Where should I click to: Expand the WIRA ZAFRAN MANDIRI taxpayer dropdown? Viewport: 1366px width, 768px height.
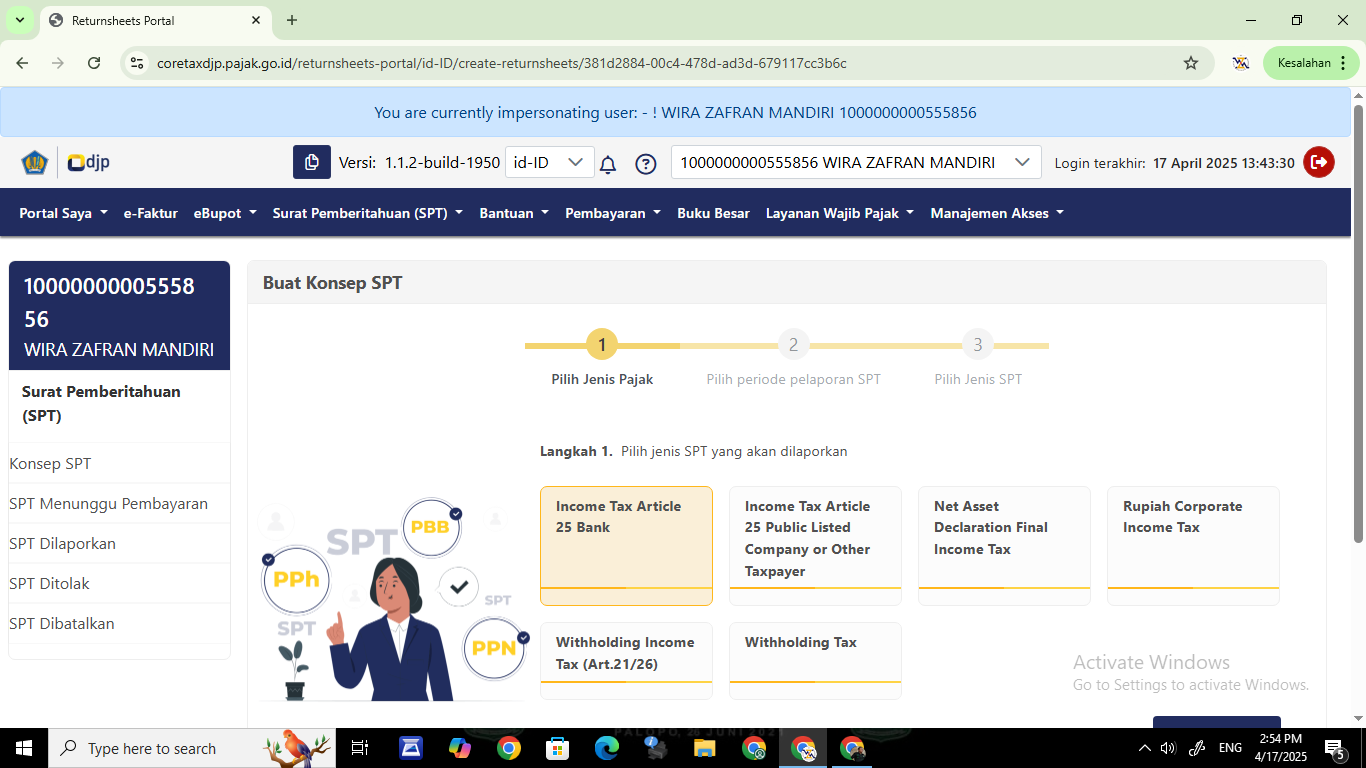coord(855,162)
